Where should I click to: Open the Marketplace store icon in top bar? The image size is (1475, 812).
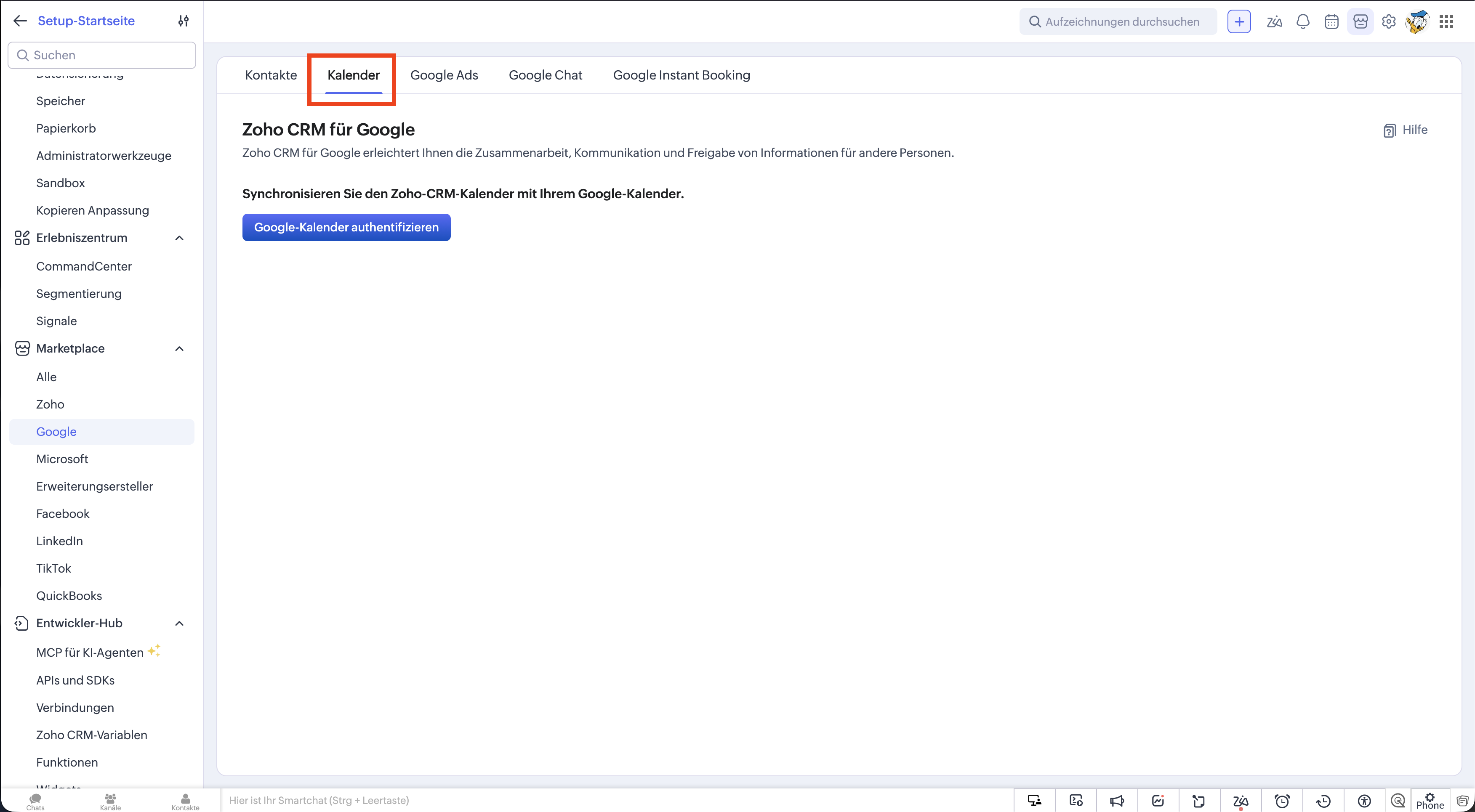tap(1361, 22)
